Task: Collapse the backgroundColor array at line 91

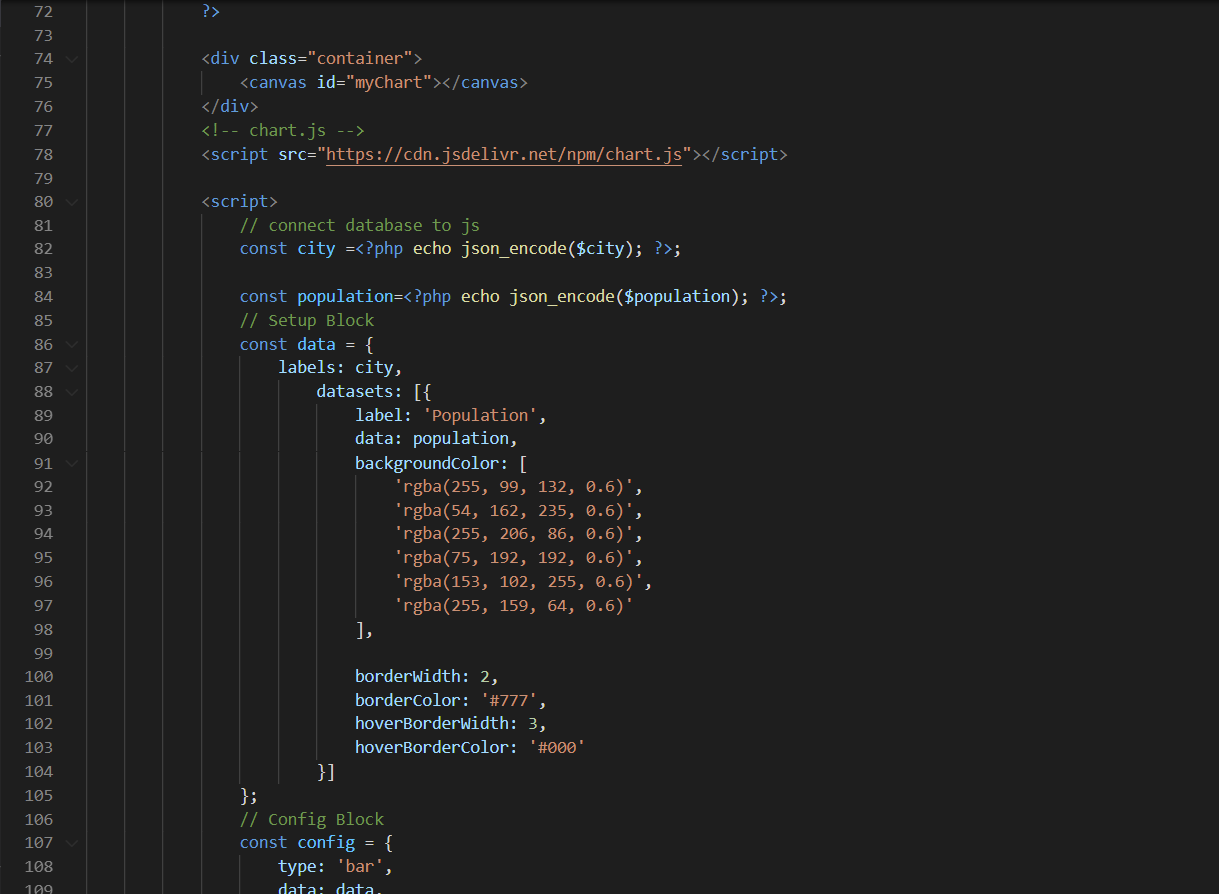Action: tap(71, 463)
